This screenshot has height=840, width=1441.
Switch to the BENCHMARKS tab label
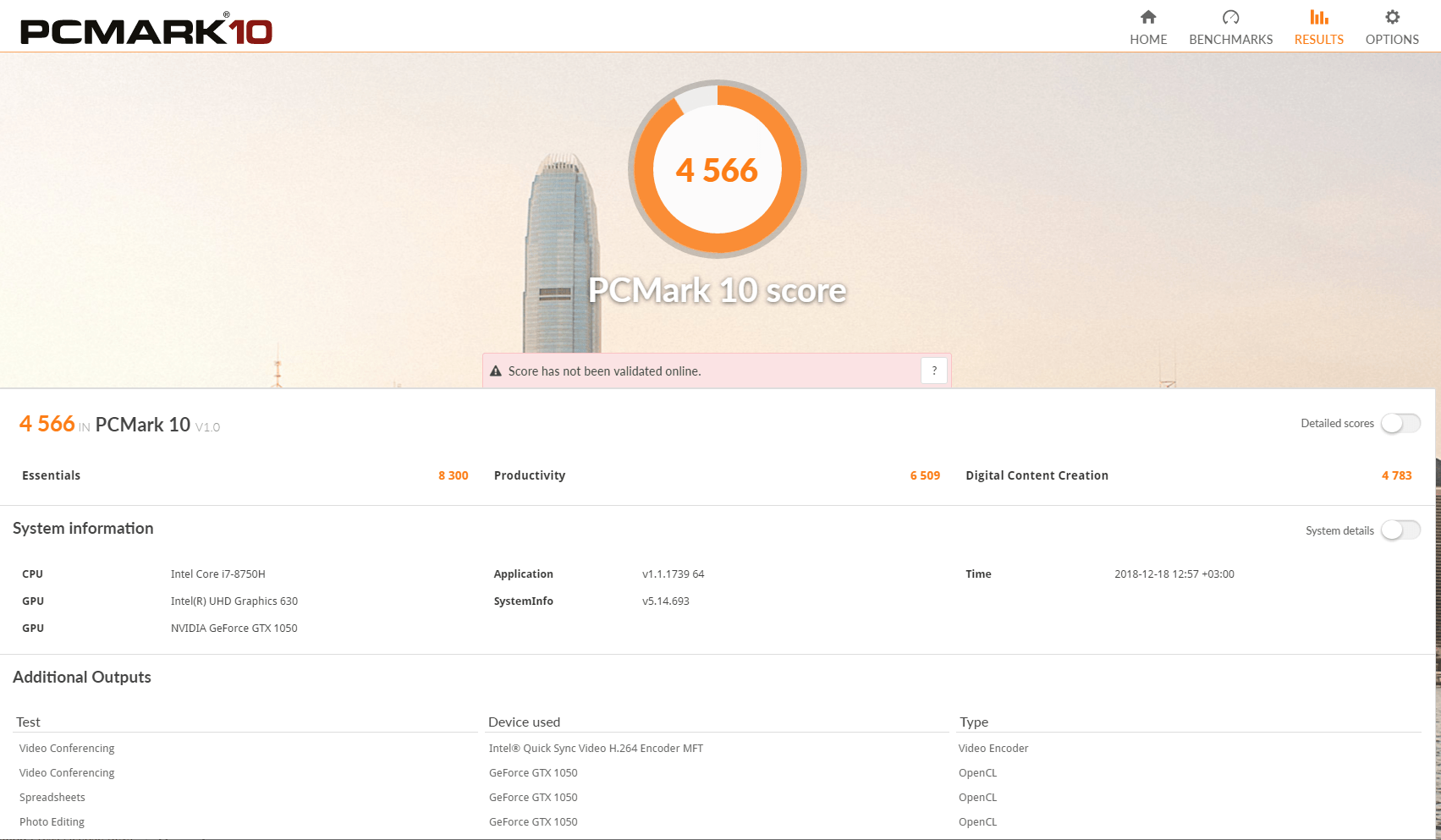coord(1230,40)
